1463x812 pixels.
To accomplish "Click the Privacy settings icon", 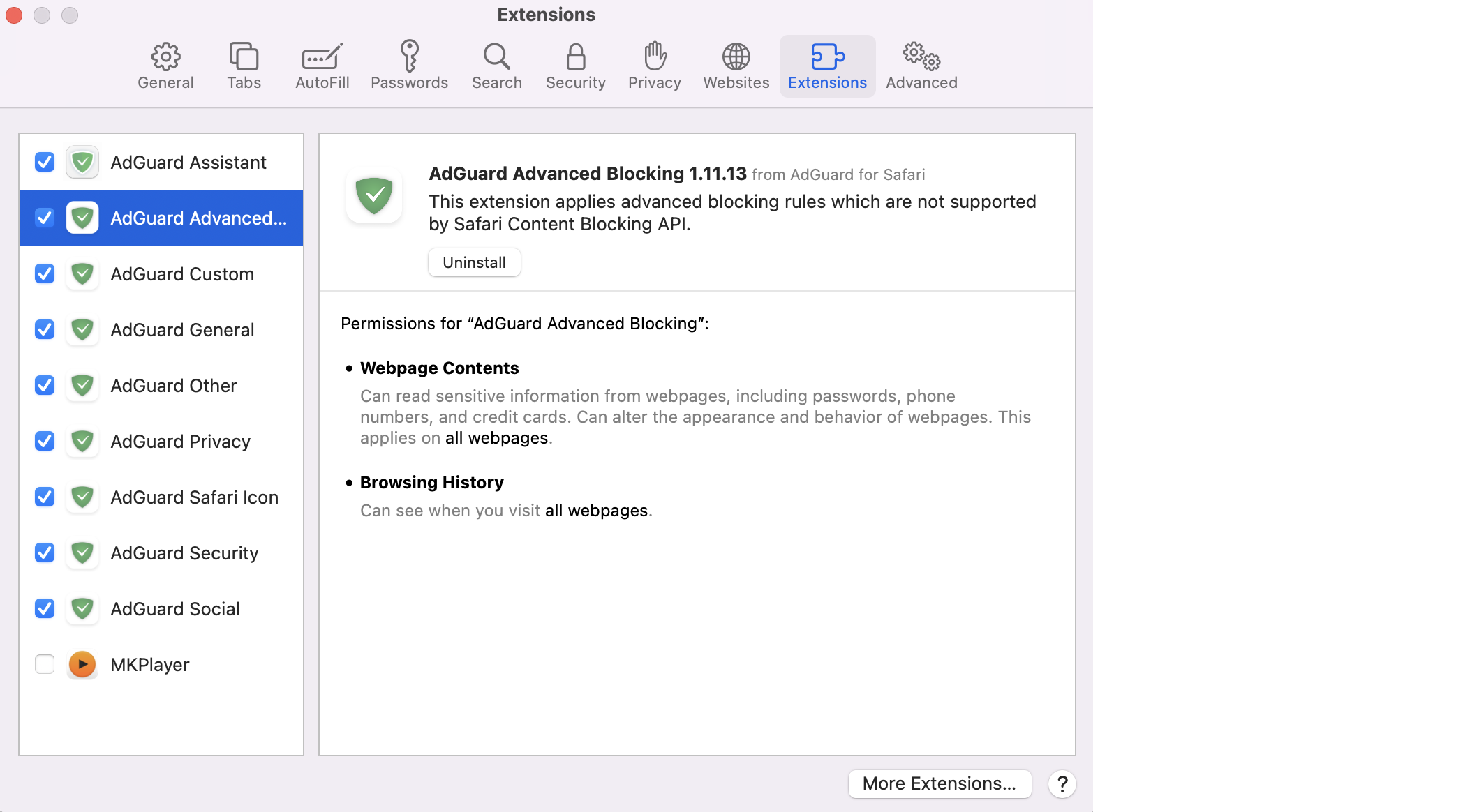I will click(x=654, y=56).
